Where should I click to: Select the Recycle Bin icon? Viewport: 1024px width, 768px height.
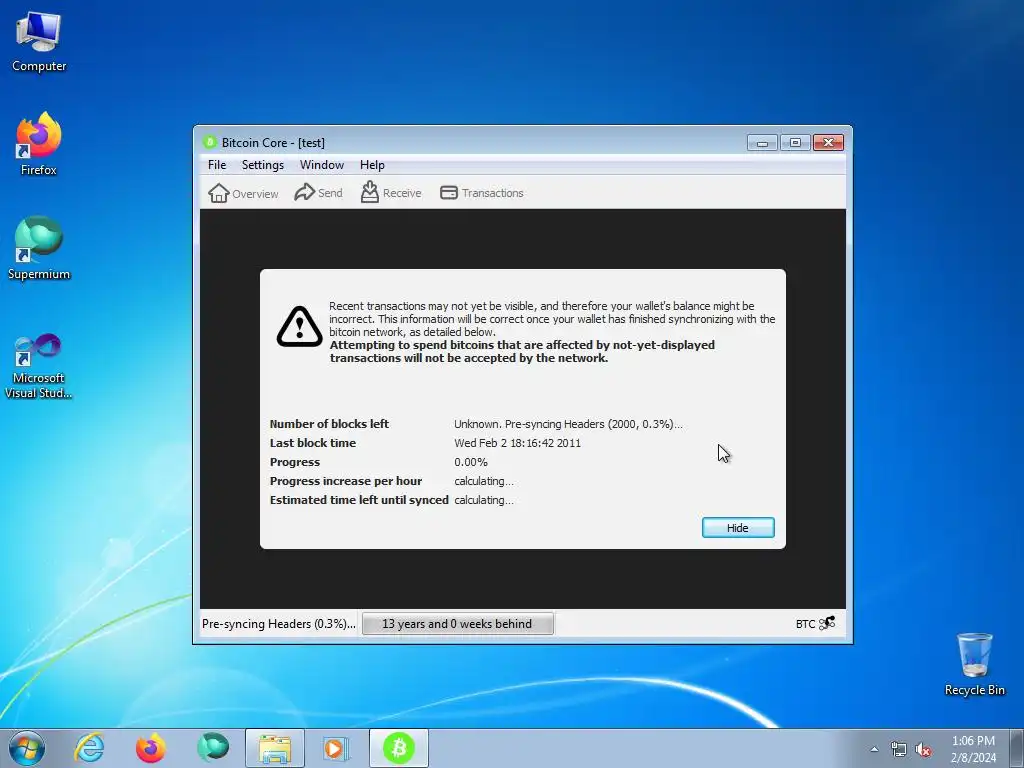pyautogui.click(x=974, y=664)
